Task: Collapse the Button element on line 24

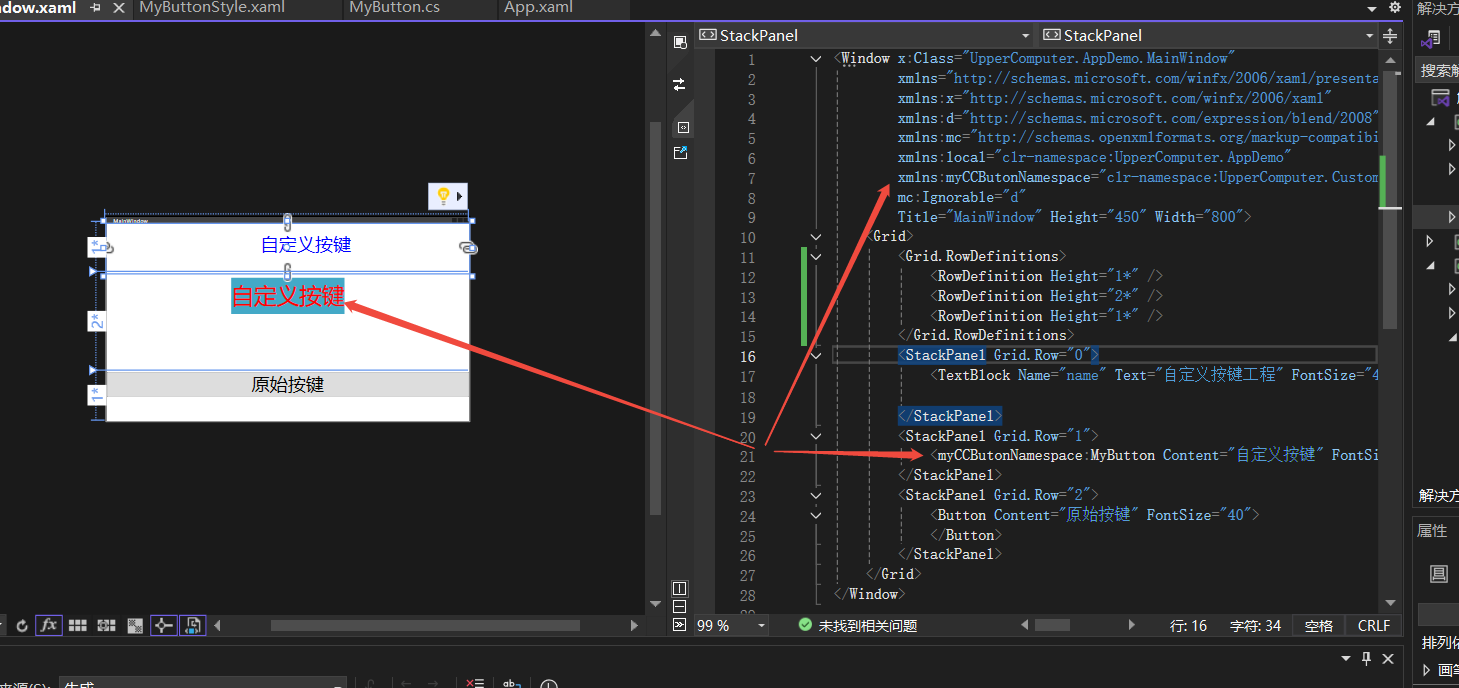Action: pyautogui.click(x=816, y=515)
